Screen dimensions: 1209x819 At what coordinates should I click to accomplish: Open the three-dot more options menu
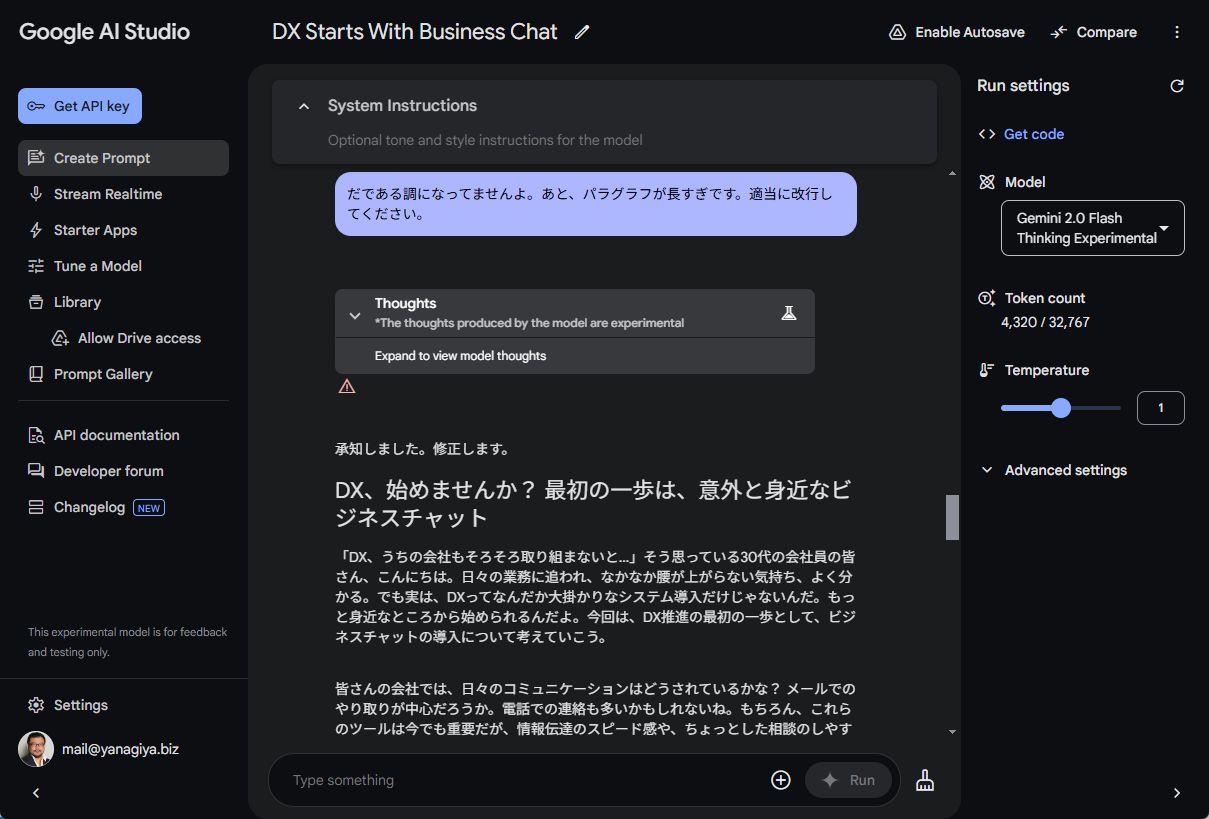tap(1177, 32)
